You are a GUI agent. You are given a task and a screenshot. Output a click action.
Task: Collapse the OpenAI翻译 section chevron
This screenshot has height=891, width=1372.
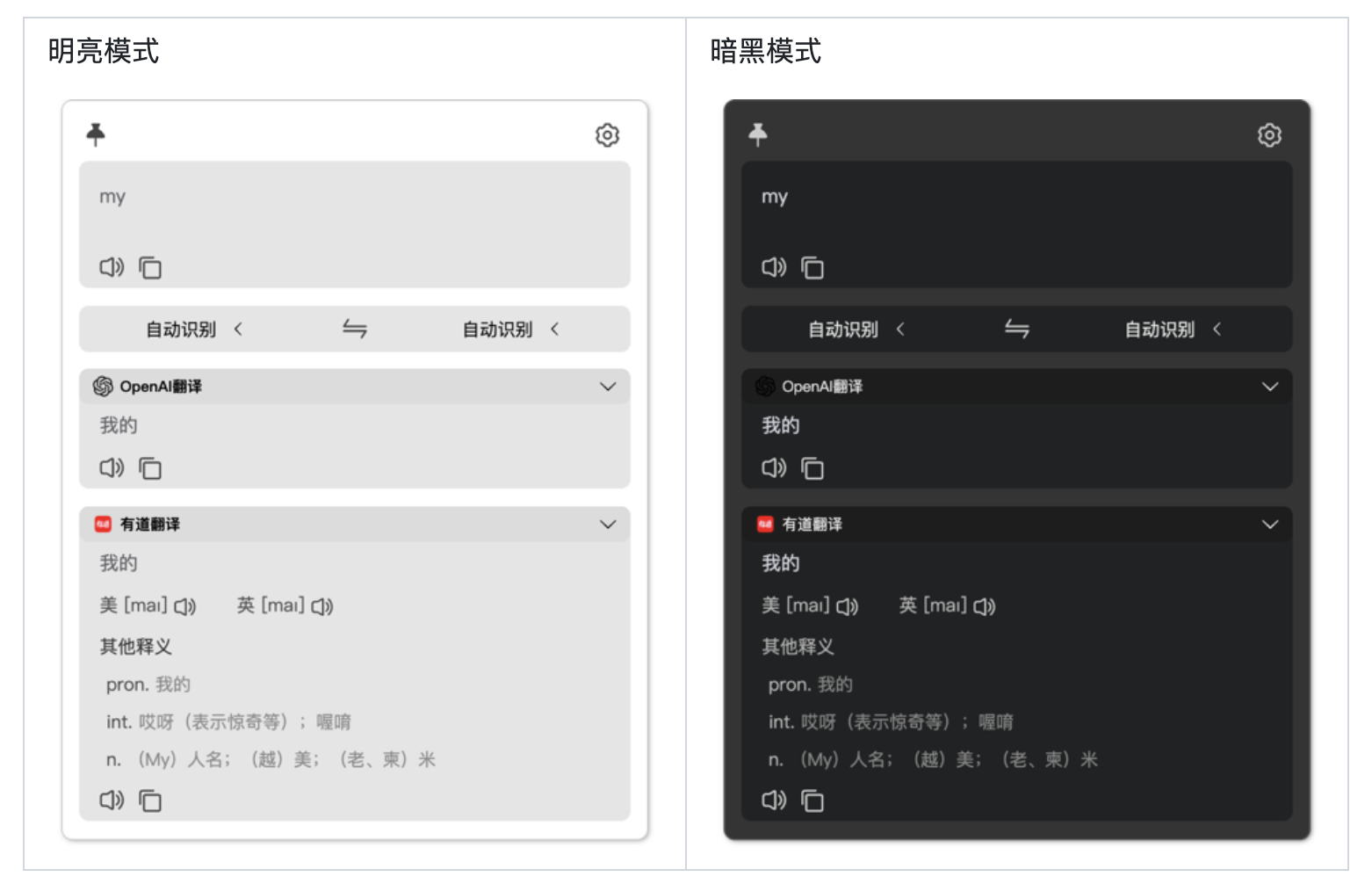tap(607, 387)
